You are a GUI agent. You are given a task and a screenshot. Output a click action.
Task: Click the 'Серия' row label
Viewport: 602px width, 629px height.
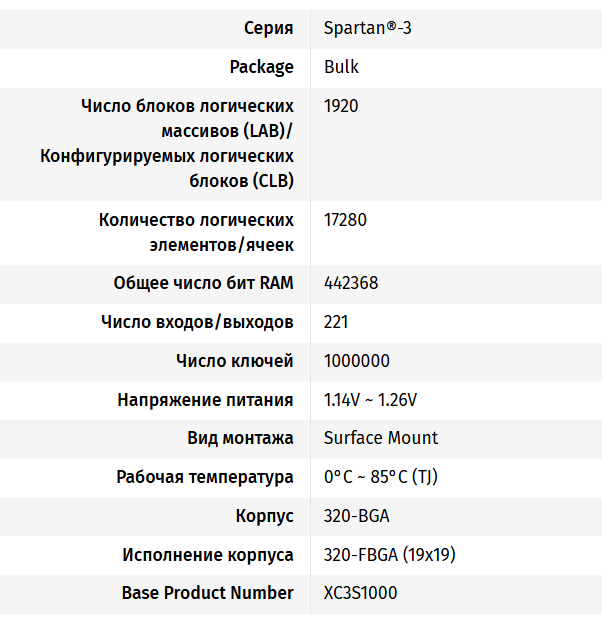tap(268, 28)
